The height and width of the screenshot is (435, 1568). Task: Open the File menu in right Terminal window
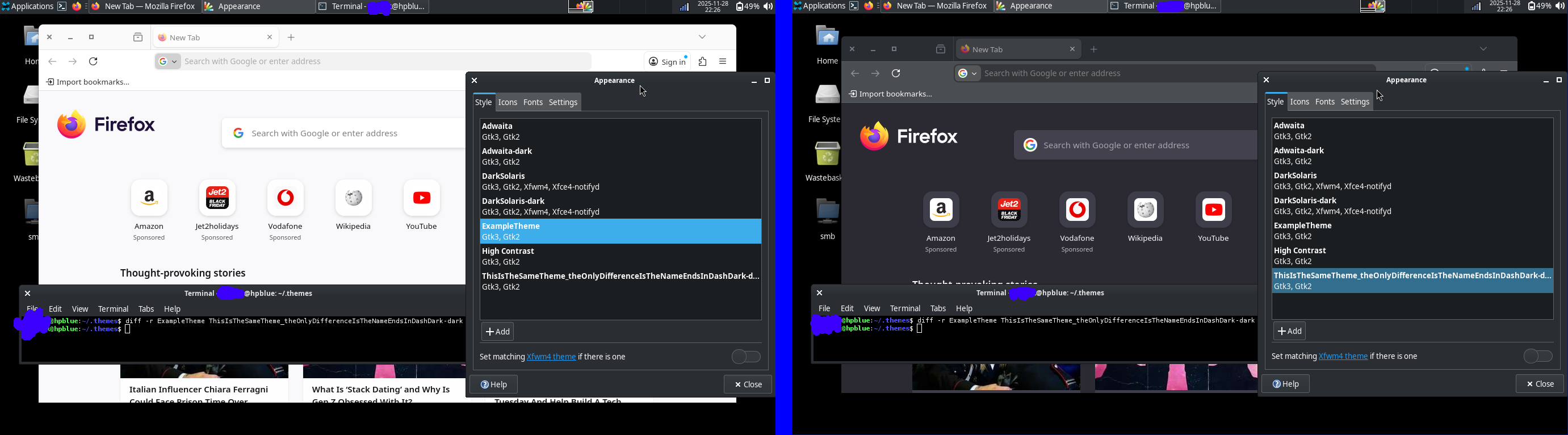(825, 309)
